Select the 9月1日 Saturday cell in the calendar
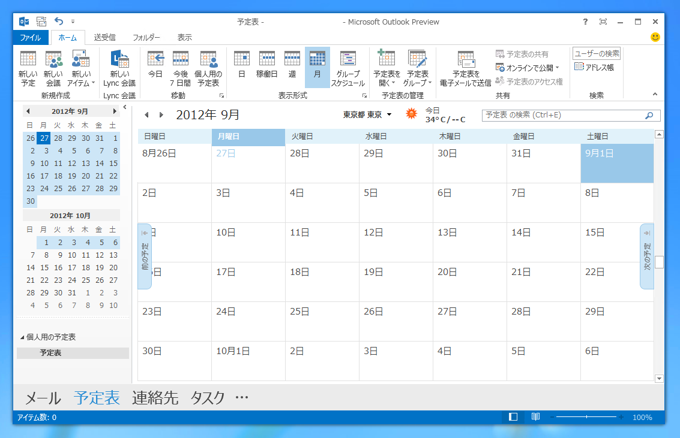This screenshot has width=680, height=438. (617, 163)
